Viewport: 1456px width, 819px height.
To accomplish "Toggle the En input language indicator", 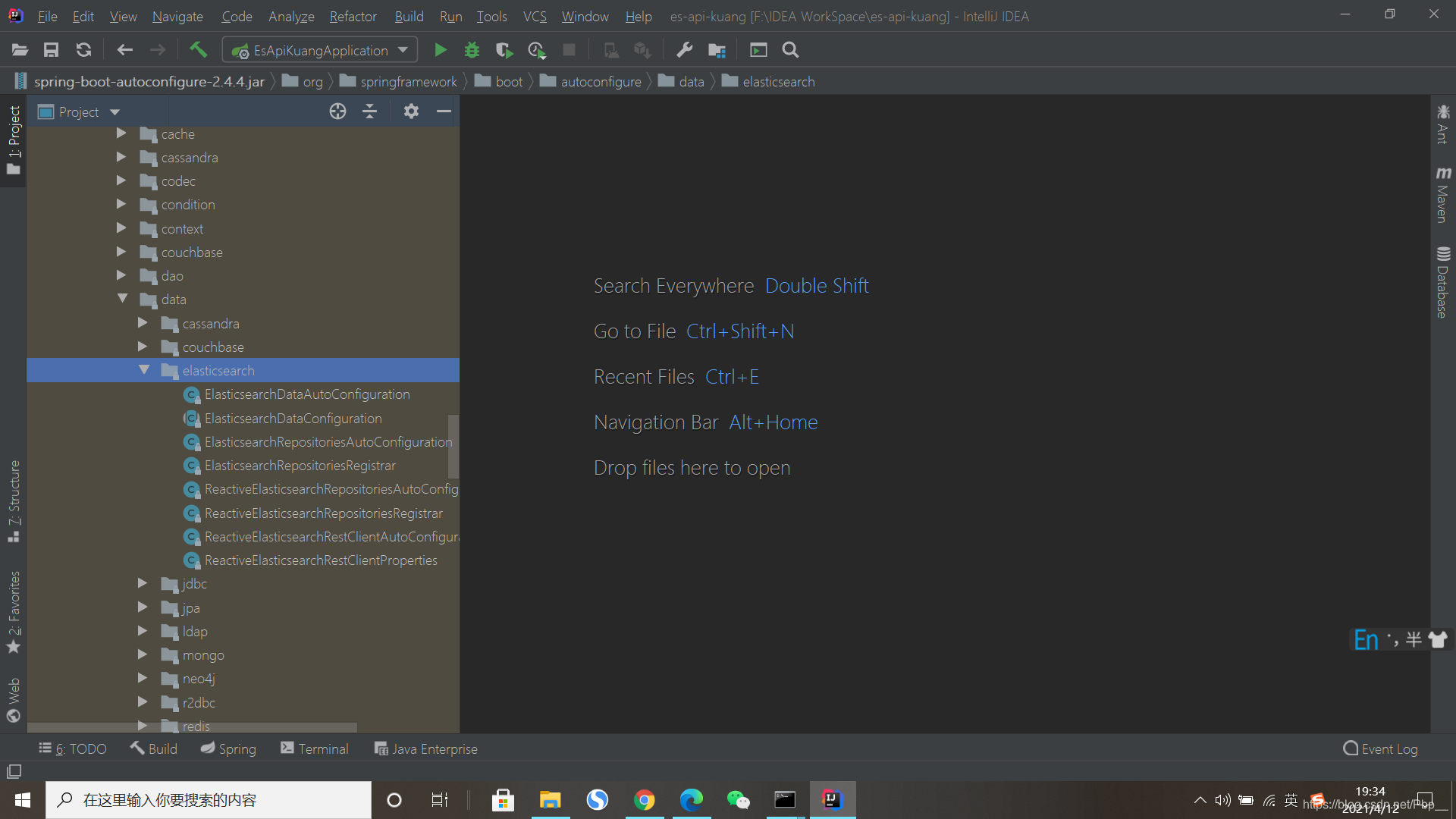I will tap(1366, 640).
